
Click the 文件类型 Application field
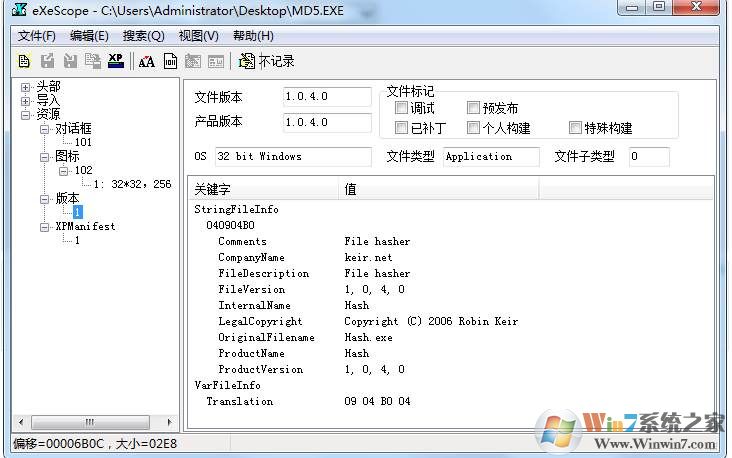491,156
